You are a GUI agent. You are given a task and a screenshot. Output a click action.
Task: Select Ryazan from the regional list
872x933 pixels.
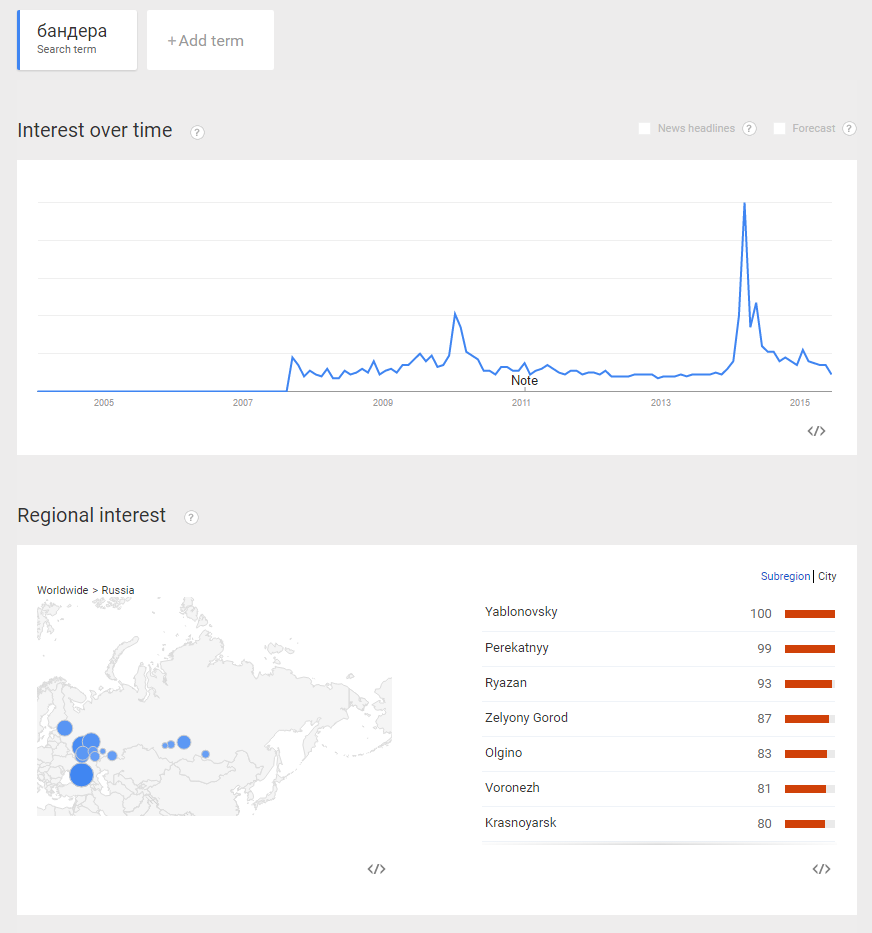pyautogui.click(x=505, y=682)
